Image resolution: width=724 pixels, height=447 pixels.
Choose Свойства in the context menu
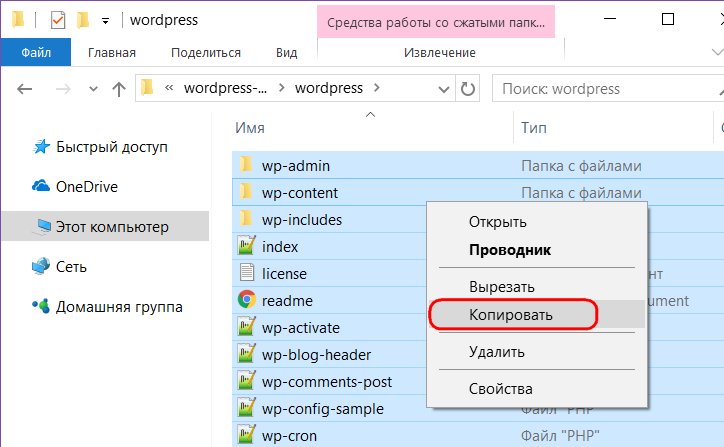pos(537,389)
